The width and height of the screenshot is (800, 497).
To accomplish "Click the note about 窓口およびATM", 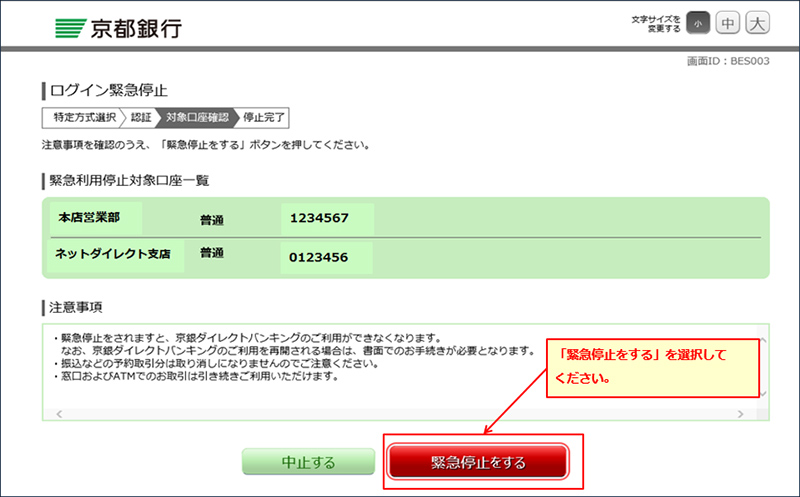I will pyautogui.click(x=196, y=377).
